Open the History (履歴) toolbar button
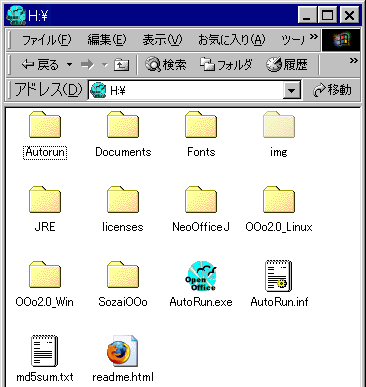Image resolution: width=366 pixels, height=387 pixels. pos(287,64)
